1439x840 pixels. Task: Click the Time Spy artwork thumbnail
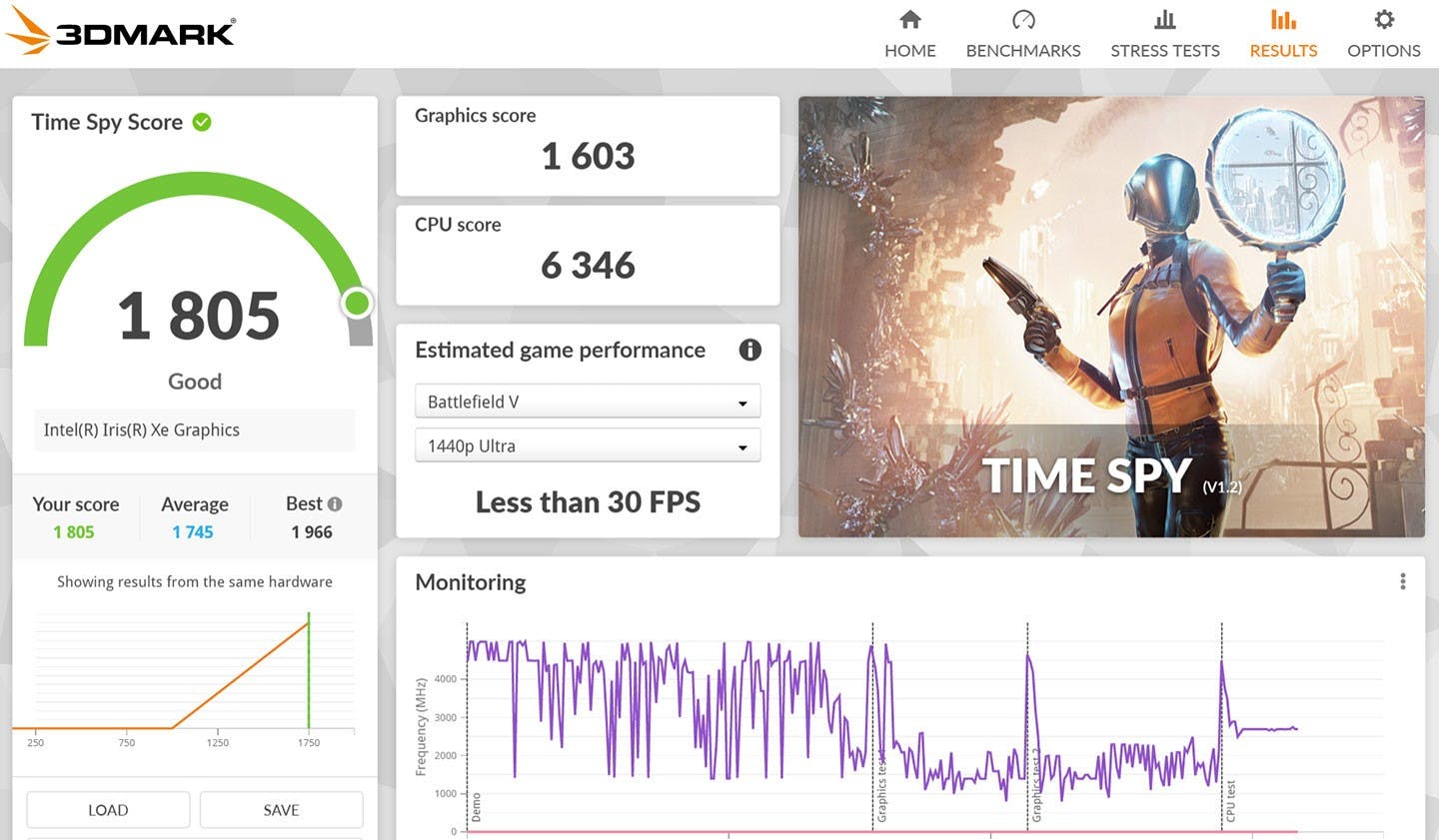coord(1111,317)
